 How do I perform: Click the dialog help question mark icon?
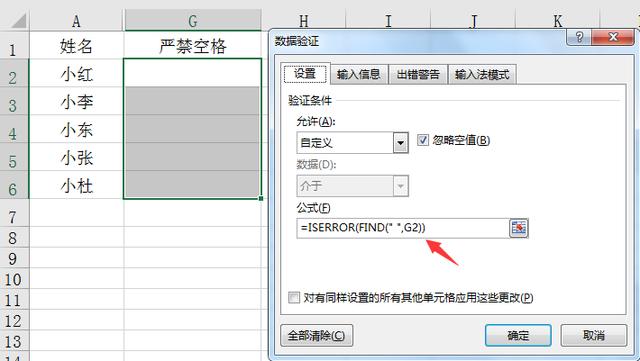[x=579, y=37]
